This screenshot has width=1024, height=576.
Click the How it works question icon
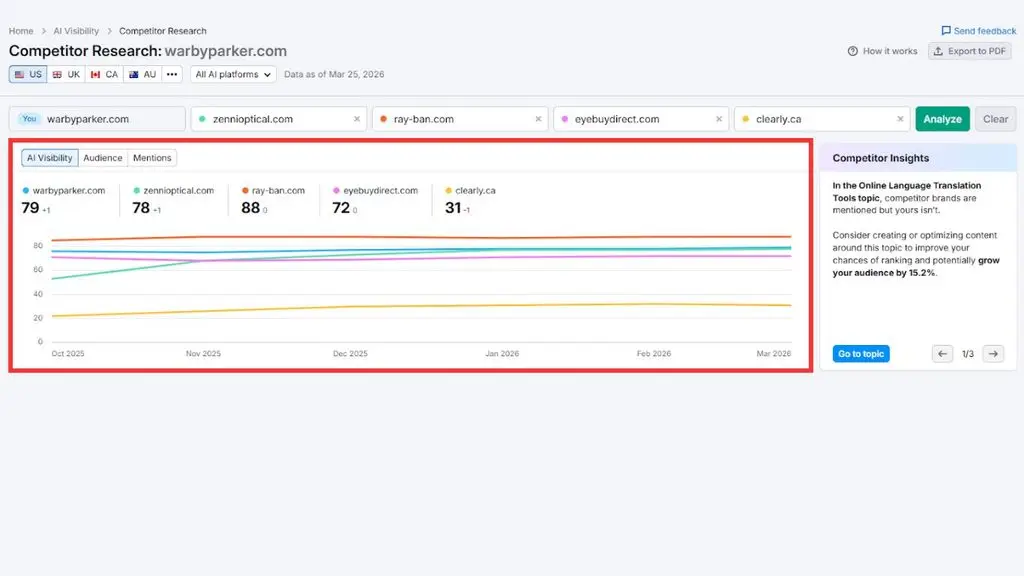pyautogui.click(x=853, y=51)
